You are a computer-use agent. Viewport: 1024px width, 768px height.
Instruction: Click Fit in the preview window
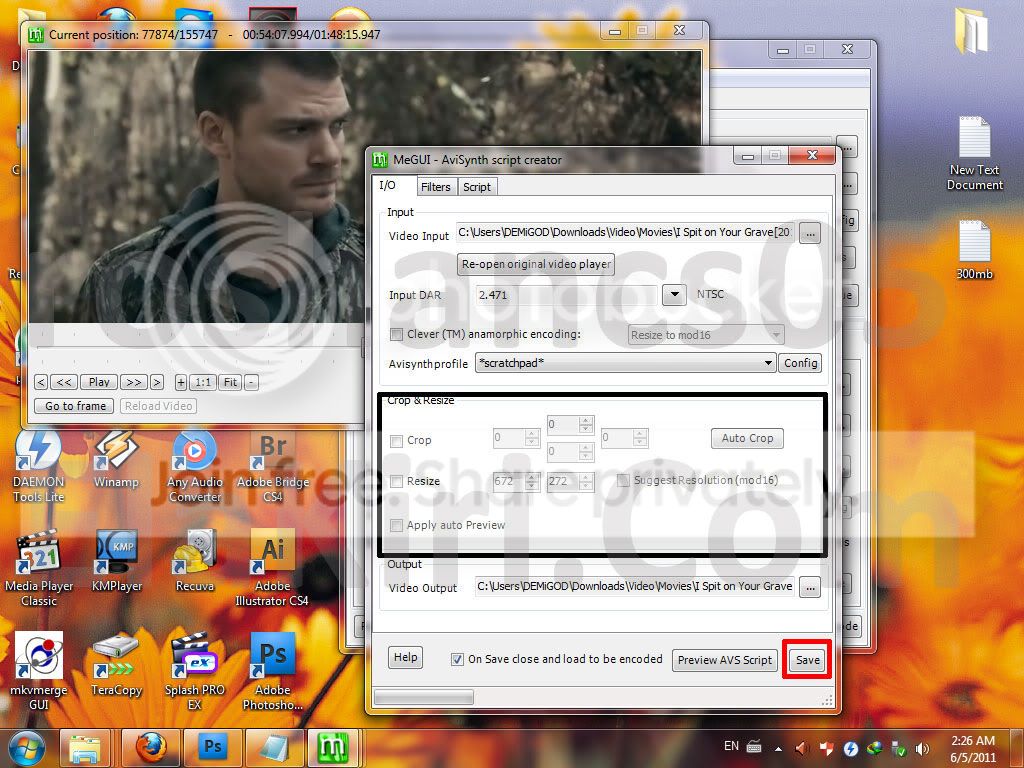click(x=231, y=382)
